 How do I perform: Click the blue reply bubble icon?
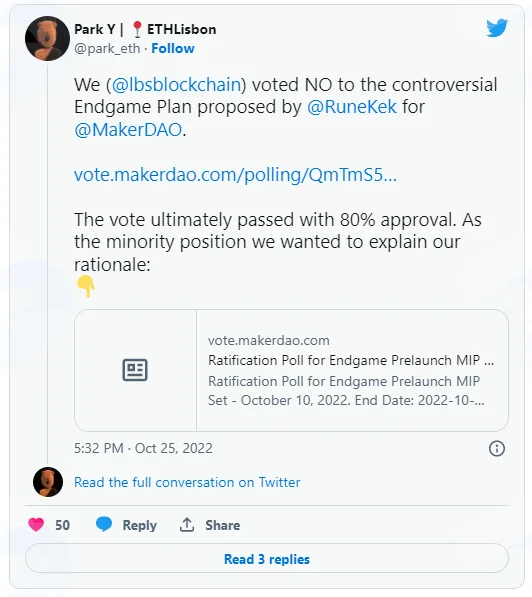pyautogui.click(x=104, y=524)
